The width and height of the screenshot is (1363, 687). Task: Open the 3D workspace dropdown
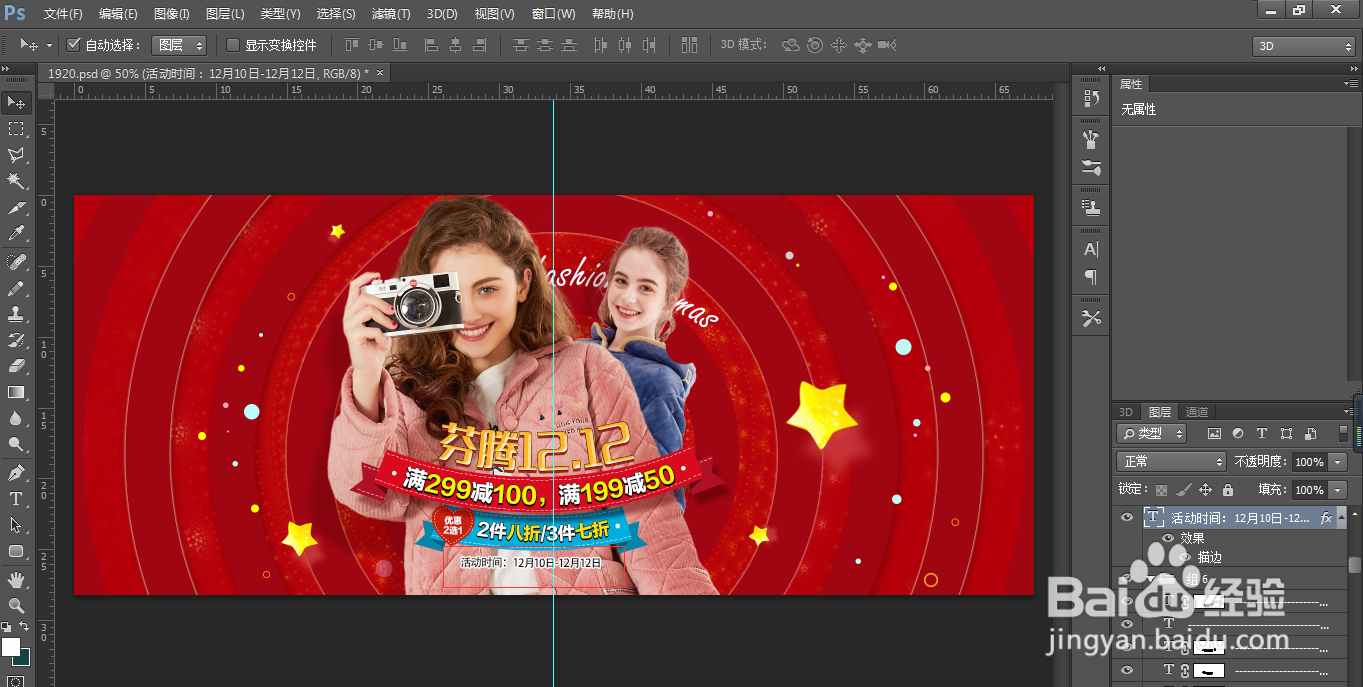pyautogui.click(x=1303, y=46)
